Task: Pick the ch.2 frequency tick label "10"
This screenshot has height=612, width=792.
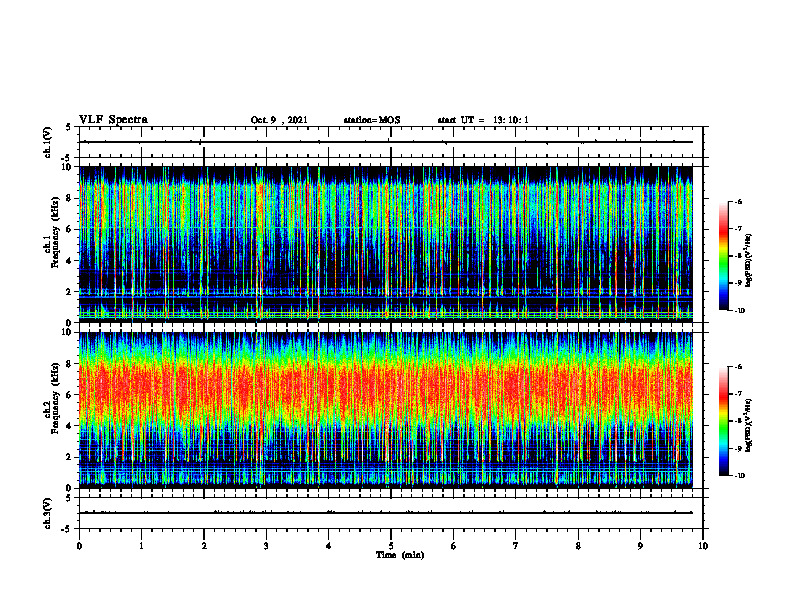Action: tap(69, 332)
